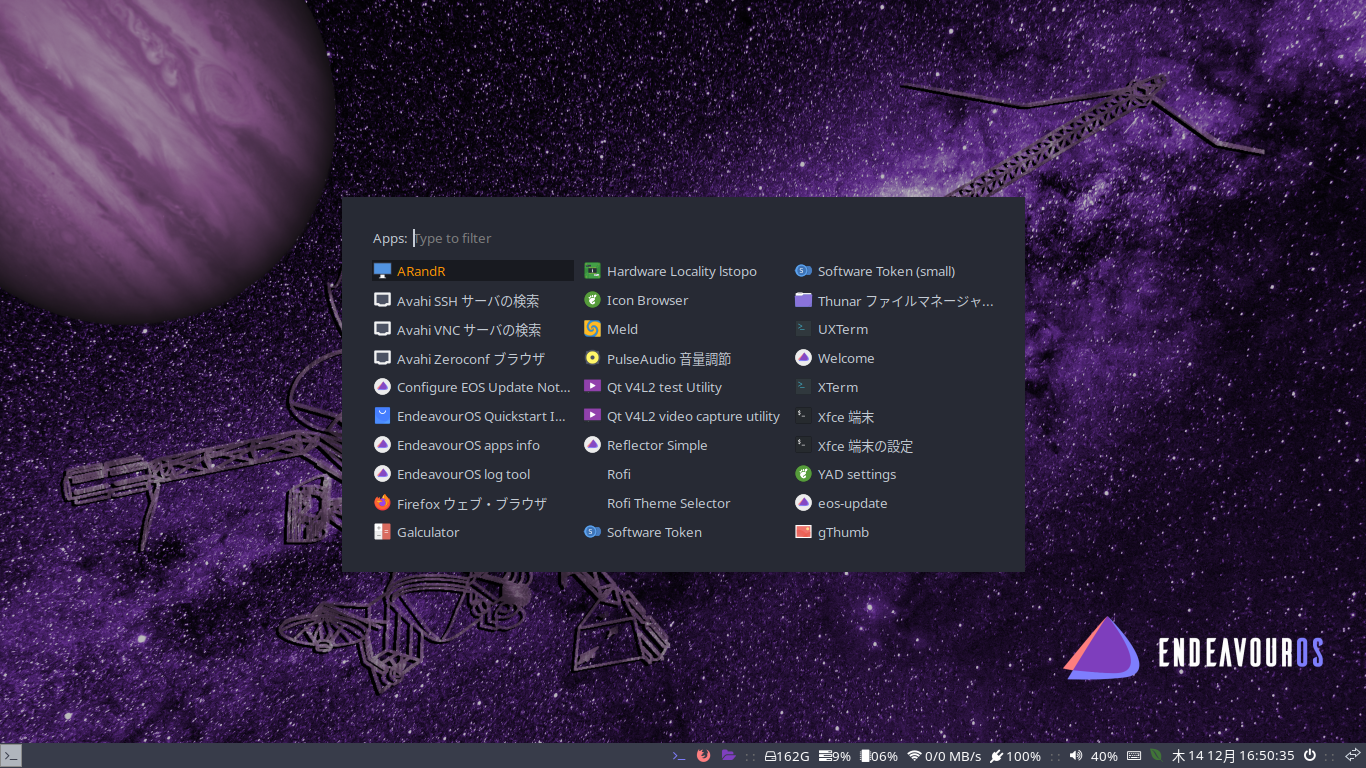Viewport: 1366px width, 768px height.
Task: Click the green leaf icon in panel
Action: pos(1157,756)
